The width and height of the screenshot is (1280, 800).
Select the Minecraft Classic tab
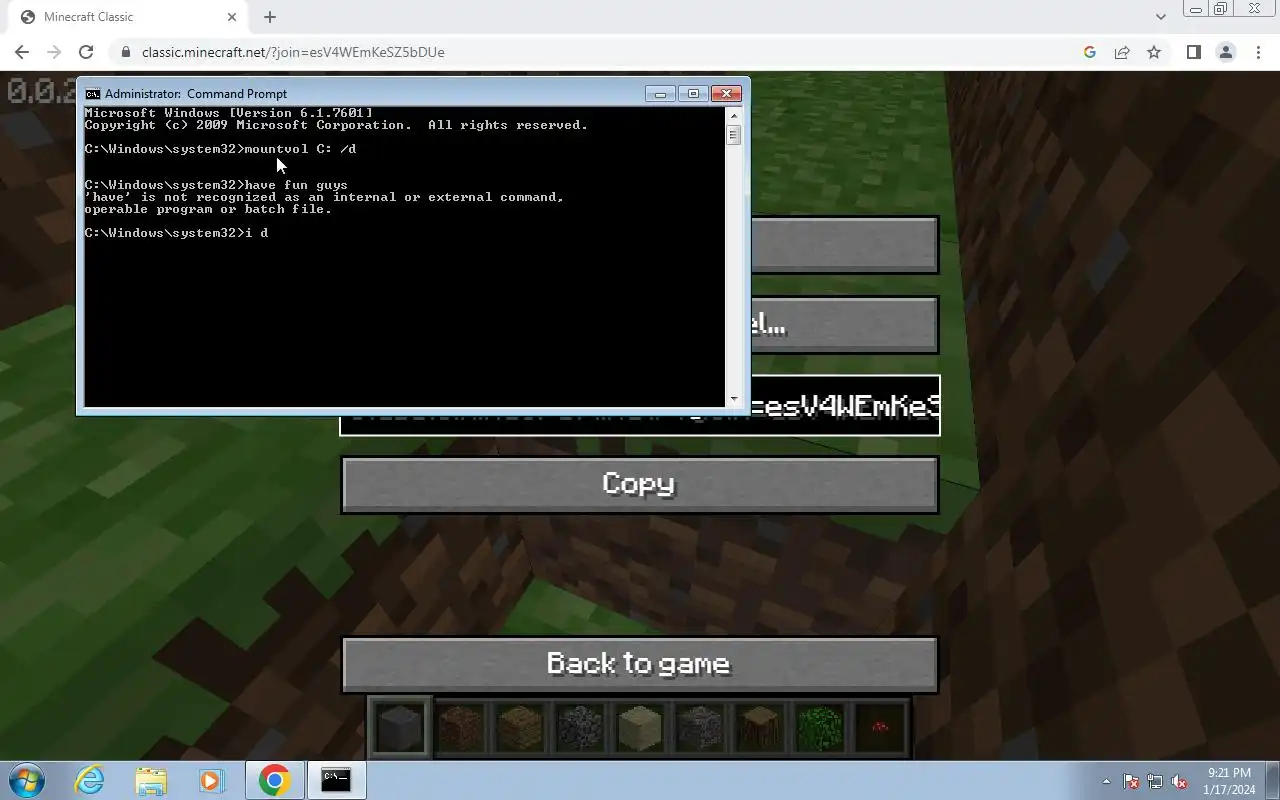click(x=130, y=17)
